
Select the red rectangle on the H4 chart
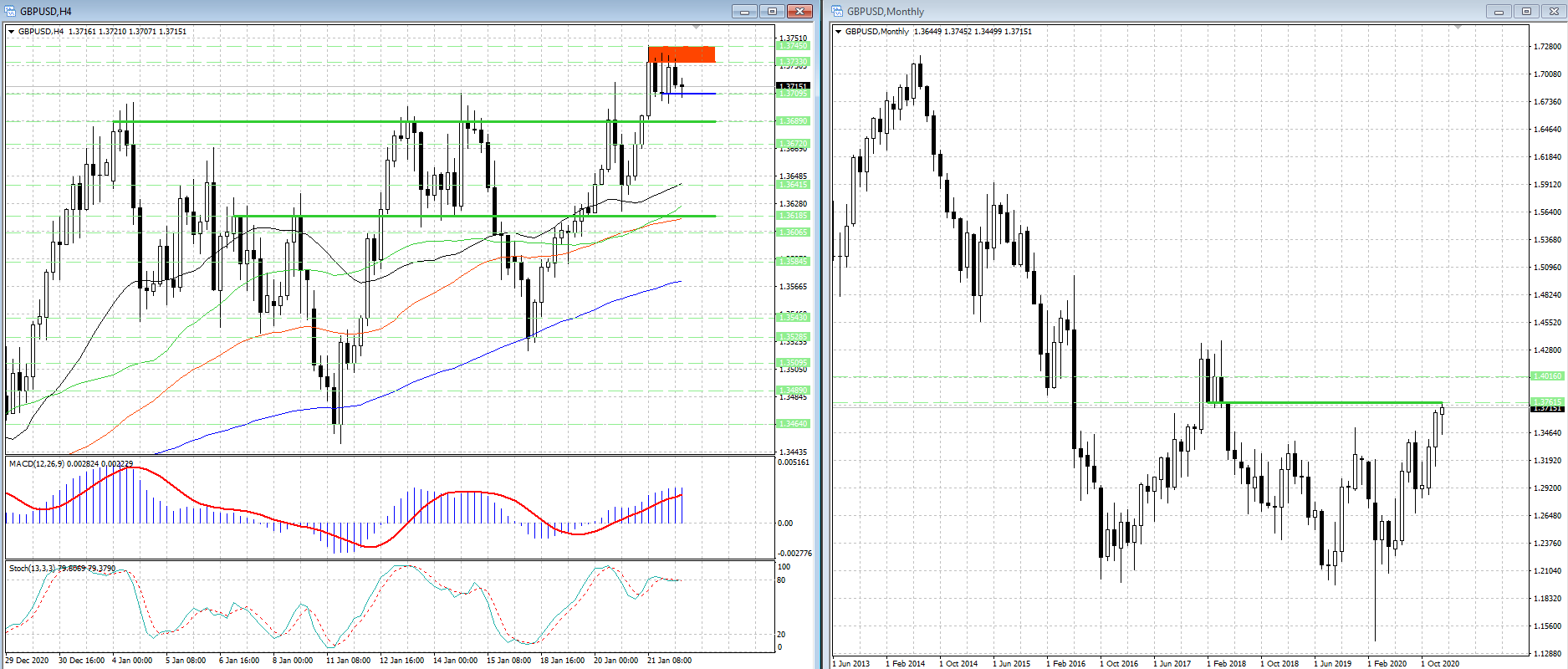click(x=682, y=54)
